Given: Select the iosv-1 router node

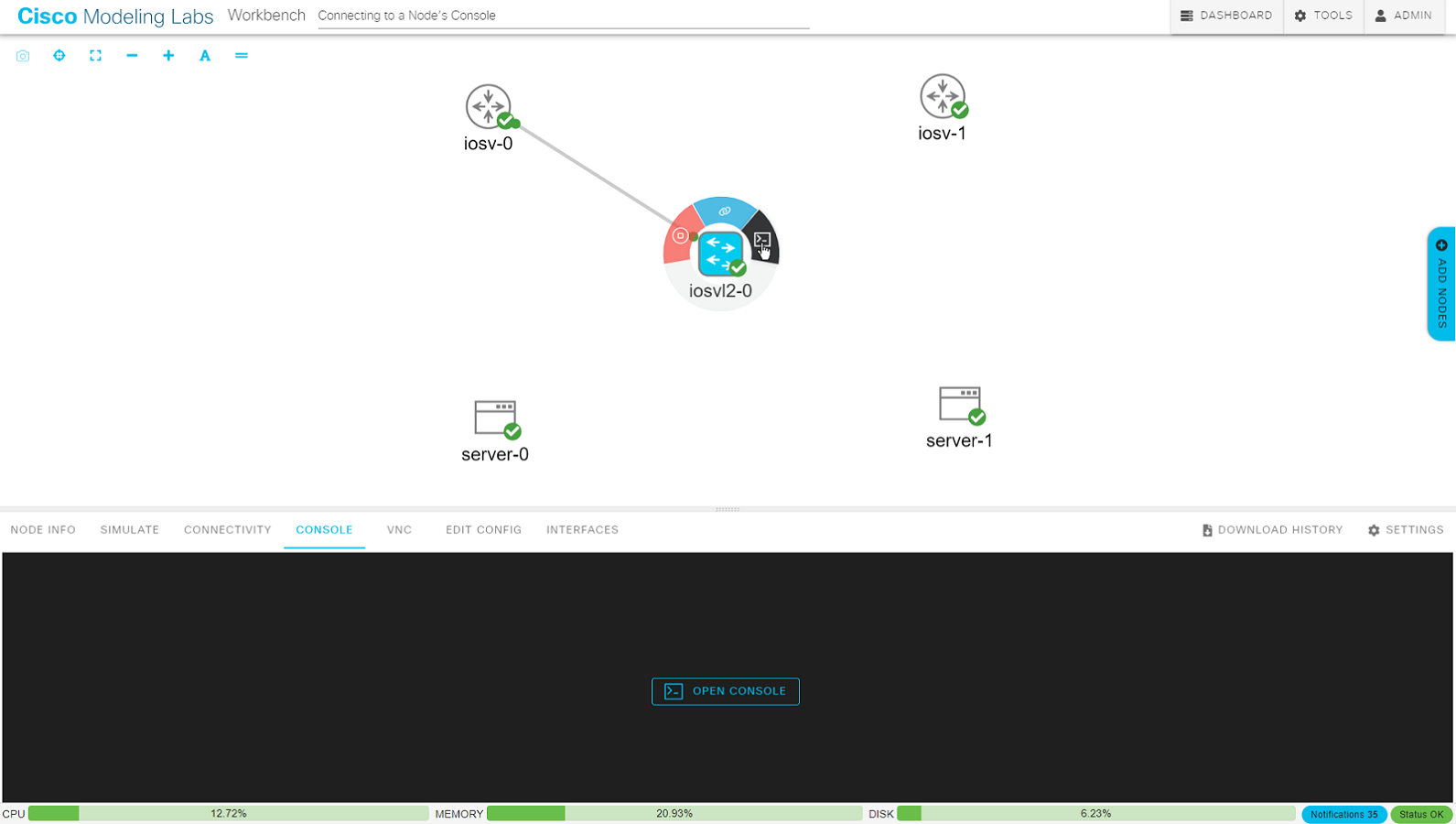Looking at the screenshot, I should (x=943, y=96).
